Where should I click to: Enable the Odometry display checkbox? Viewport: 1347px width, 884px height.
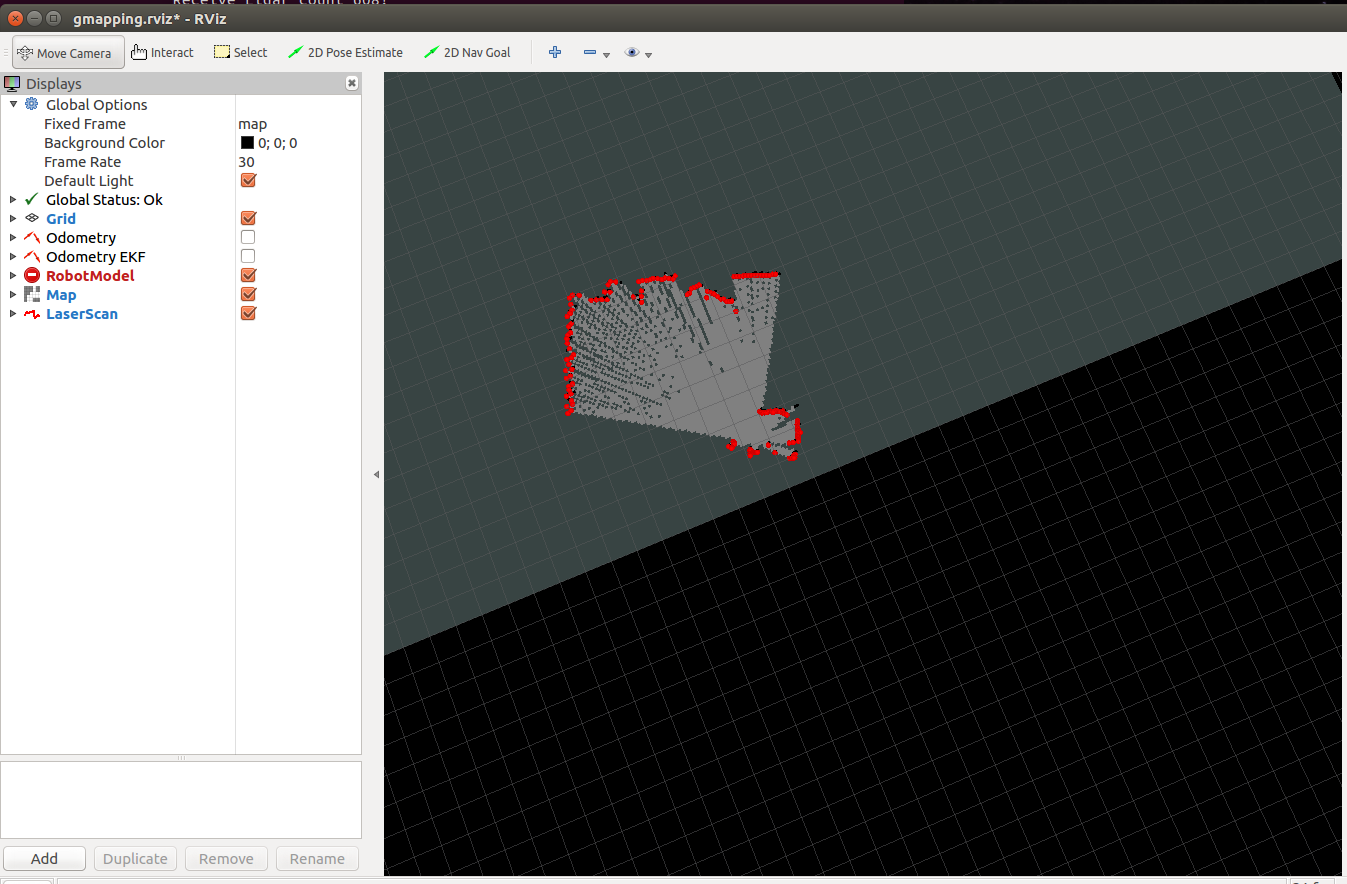[248, 238]
